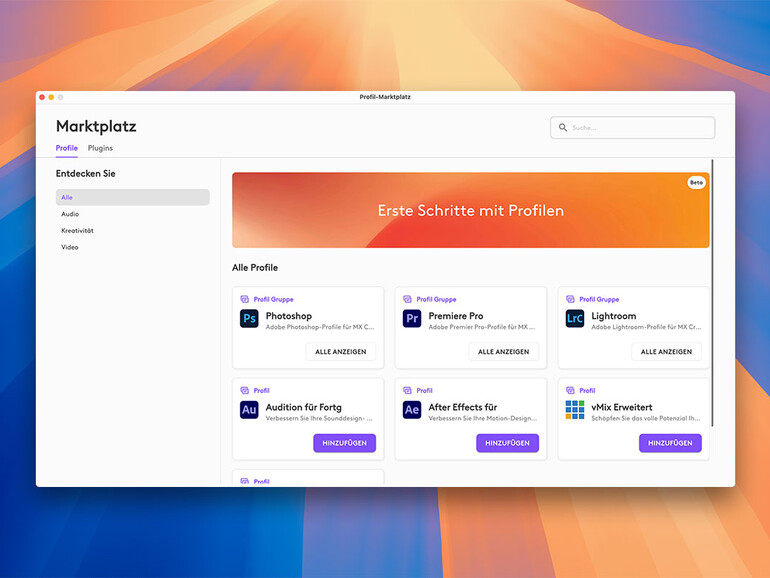Click the vMix colored grid icon
The image size is (770, 578).
(x=575, y=410)
